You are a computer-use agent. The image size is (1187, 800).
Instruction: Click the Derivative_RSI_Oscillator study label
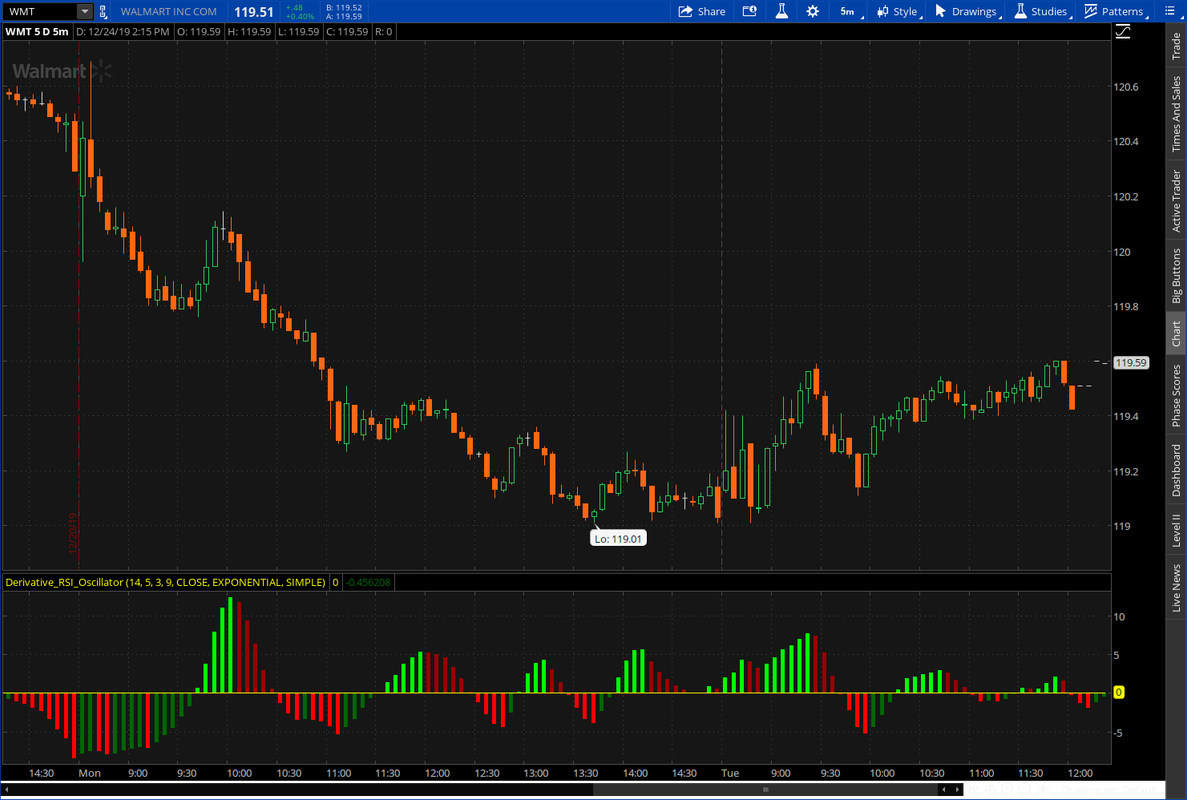click(165, 582)
